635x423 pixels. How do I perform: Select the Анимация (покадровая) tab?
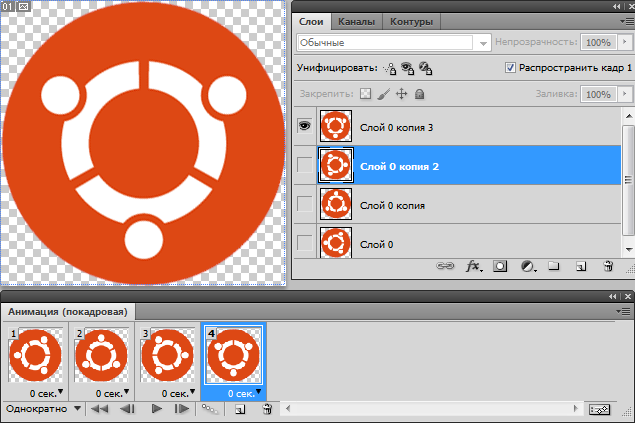coord(68,312)
